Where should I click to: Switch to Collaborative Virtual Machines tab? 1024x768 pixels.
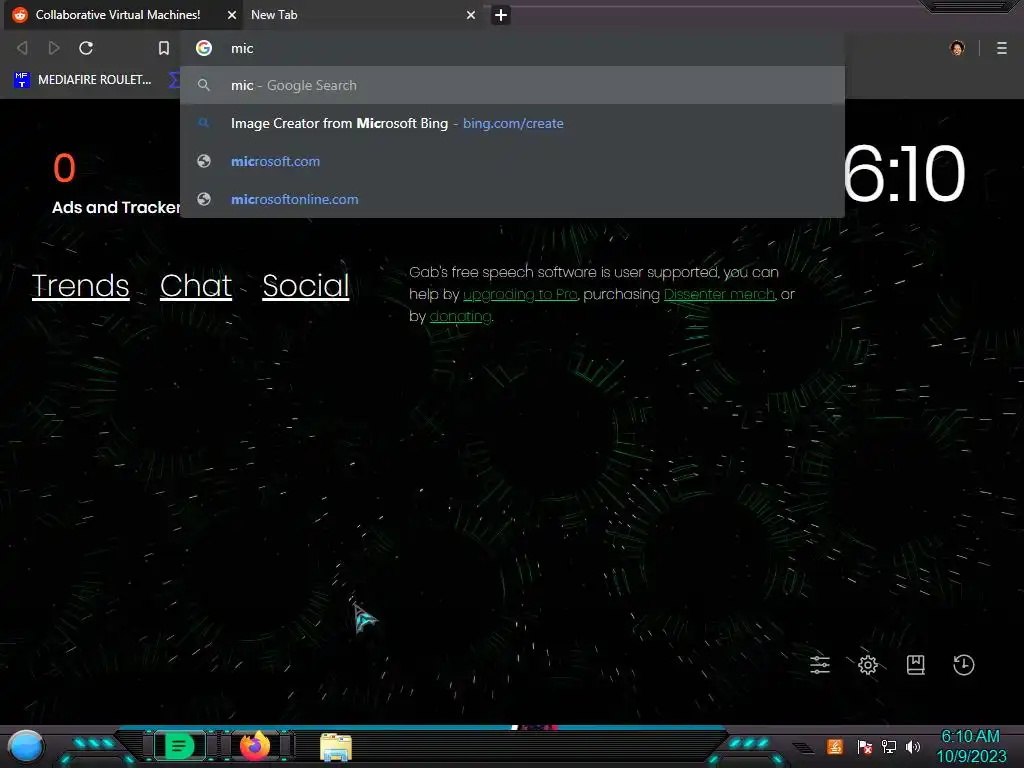tap(124, 15)
